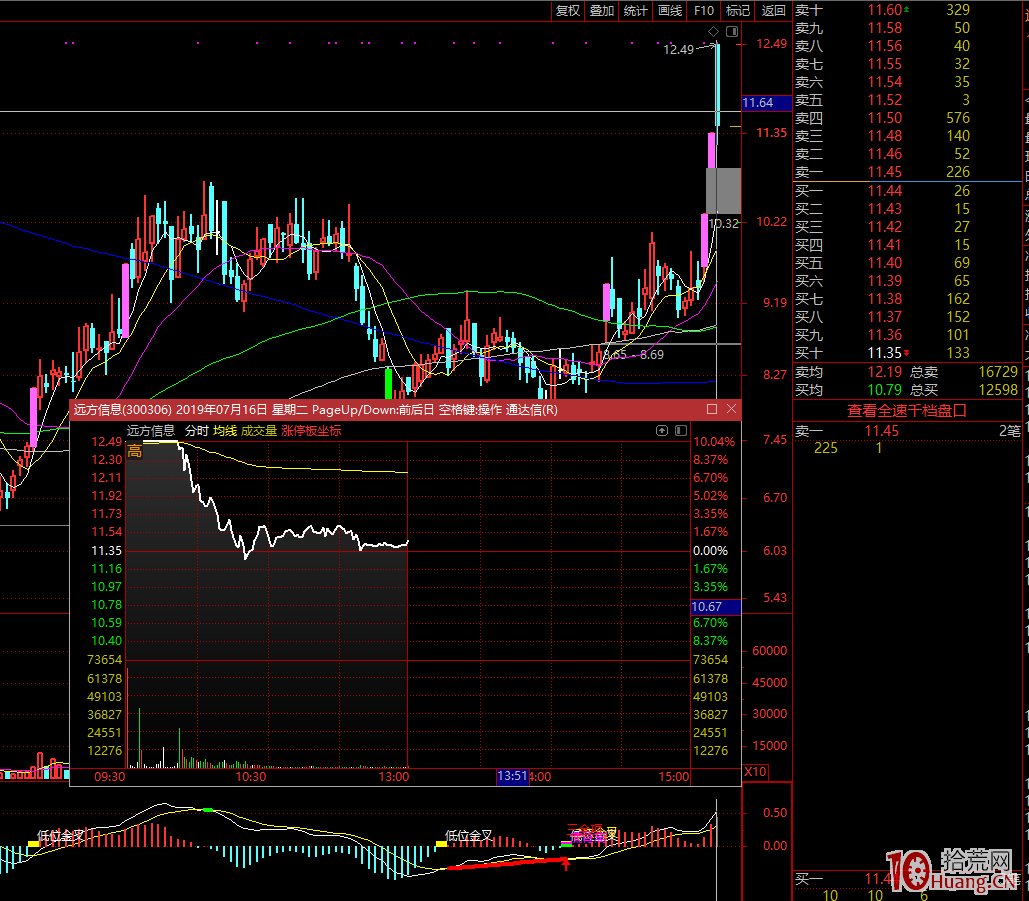Screen dimensions: 1029x901
Task: Open the 统计 statistics menu
Action: coord(635,10)
